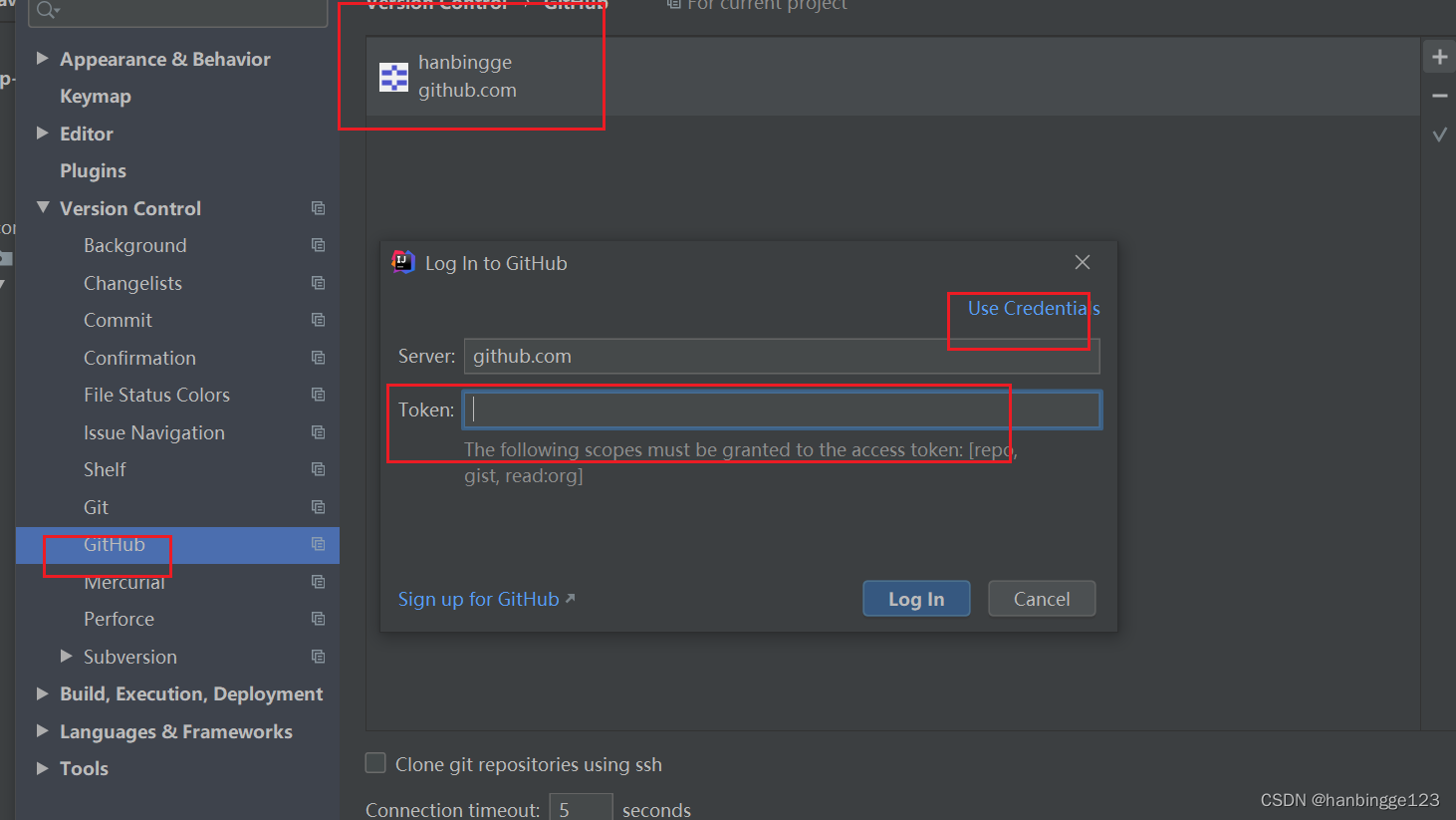Click the project-level icon beside Git
1456x820 pixels.
[x=319, y=507]
